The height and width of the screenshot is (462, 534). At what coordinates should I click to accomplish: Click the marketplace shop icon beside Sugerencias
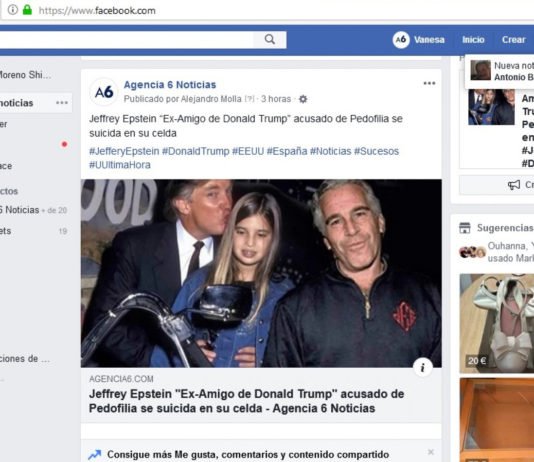pyautogui.click(x=465, y=228)
